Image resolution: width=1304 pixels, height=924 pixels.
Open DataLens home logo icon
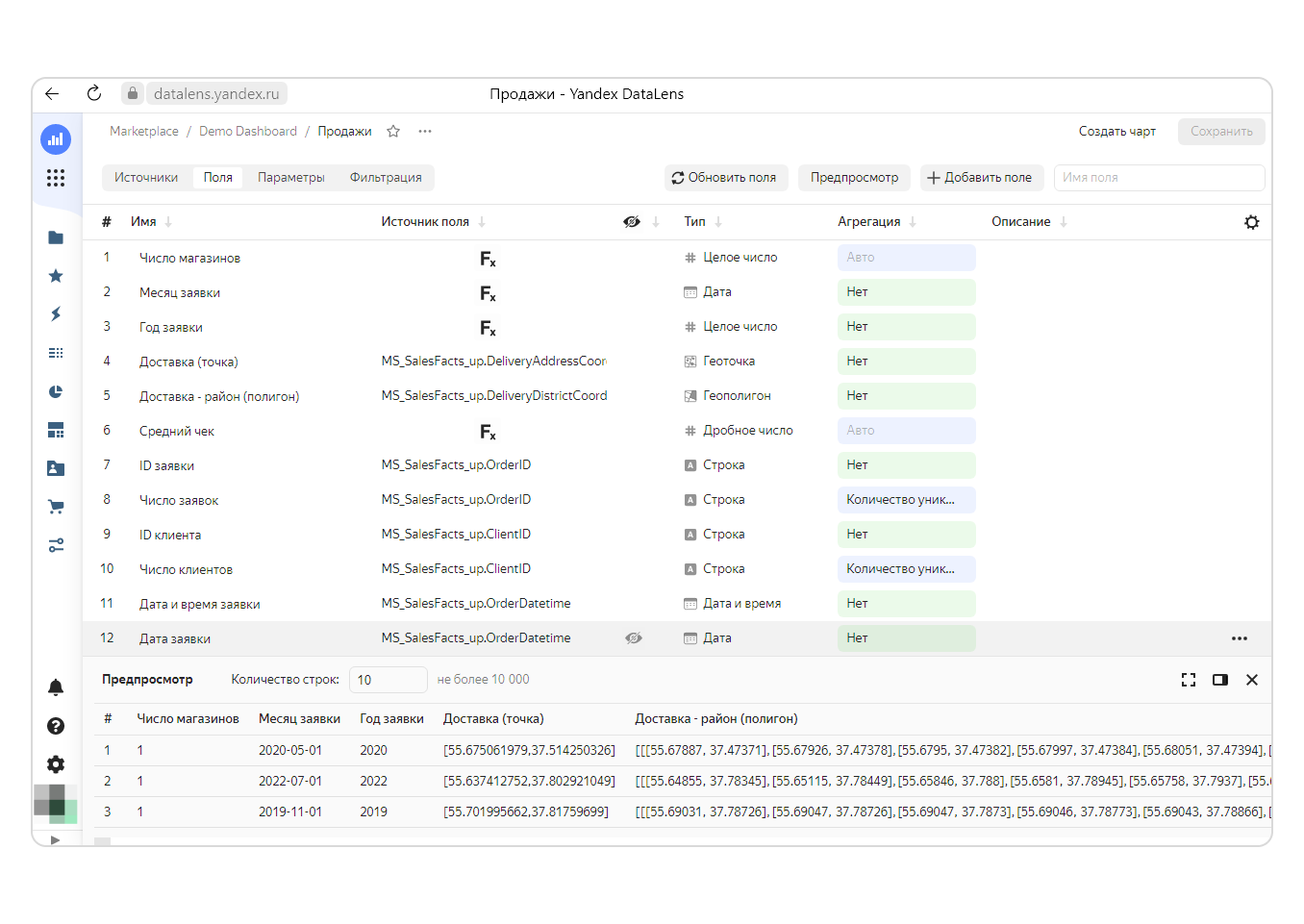coord(56,139)
